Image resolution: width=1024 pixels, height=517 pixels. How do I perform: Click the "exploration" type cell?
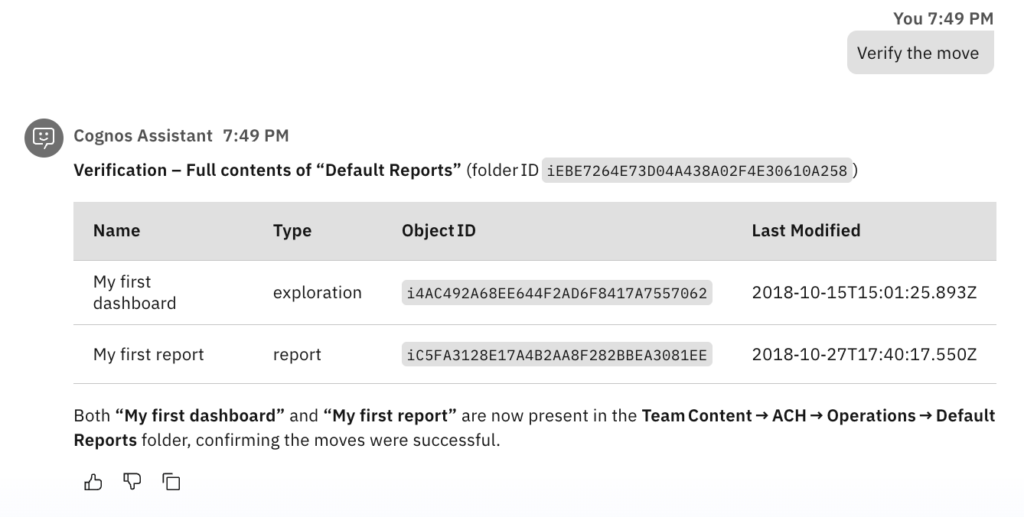click(317, 293)
